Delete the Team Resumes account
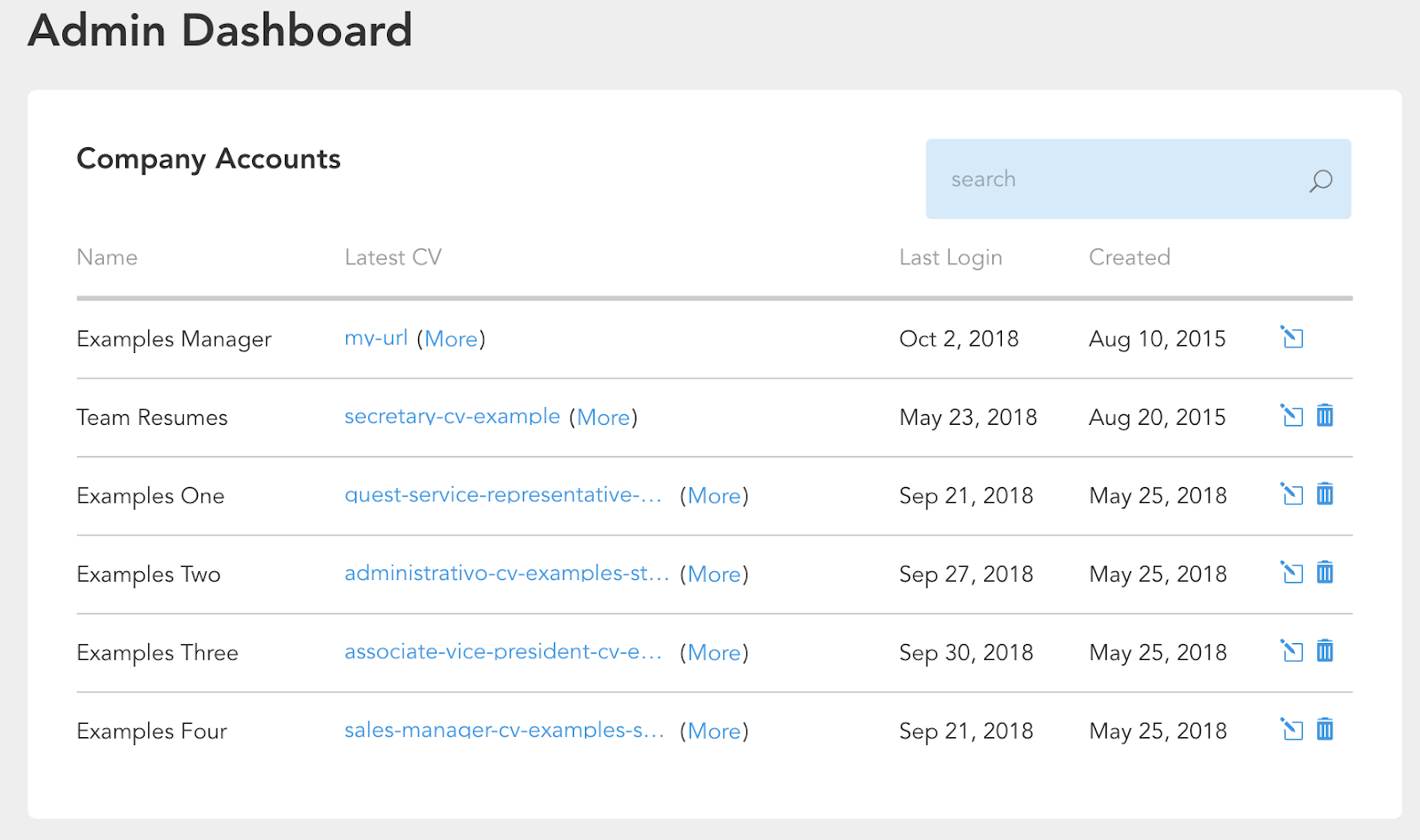 [1325, 416]
